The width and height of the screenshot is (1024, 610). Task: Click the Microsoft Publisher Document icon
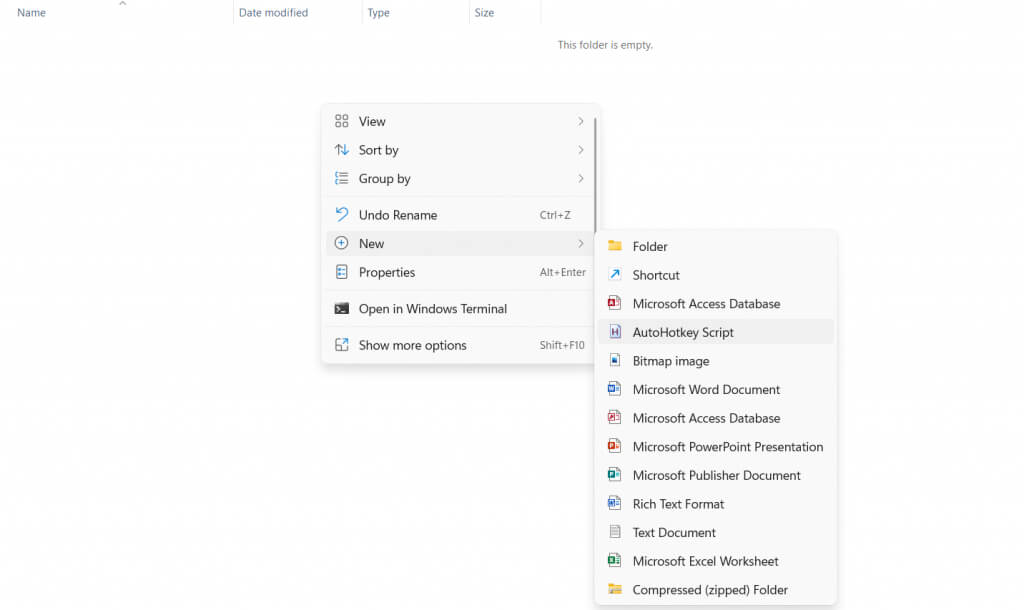click(x=615, y=475)
